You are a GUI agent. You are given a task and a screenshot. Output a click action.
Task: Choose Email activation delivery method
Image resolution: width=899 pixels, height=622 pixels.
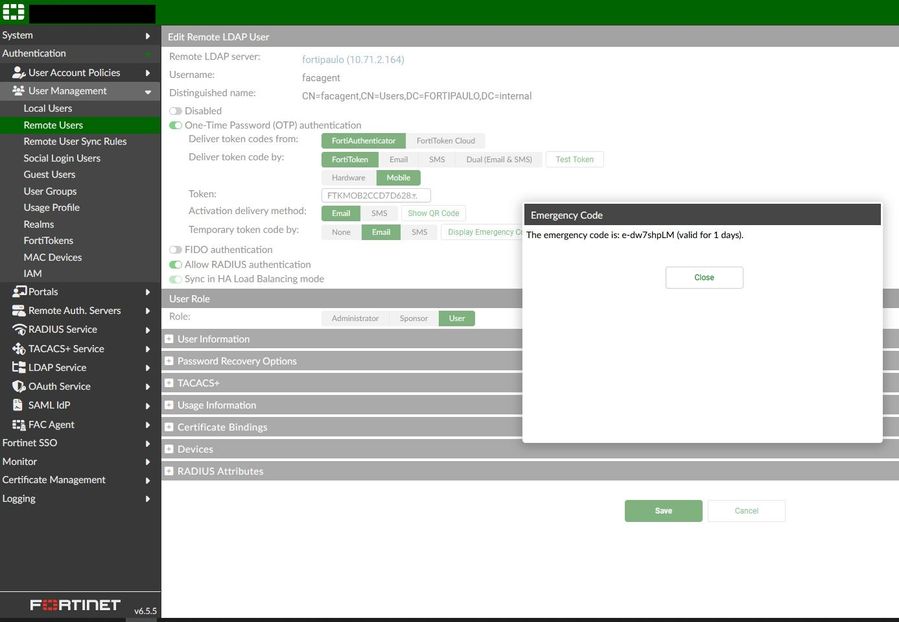[x=341, y=213]
